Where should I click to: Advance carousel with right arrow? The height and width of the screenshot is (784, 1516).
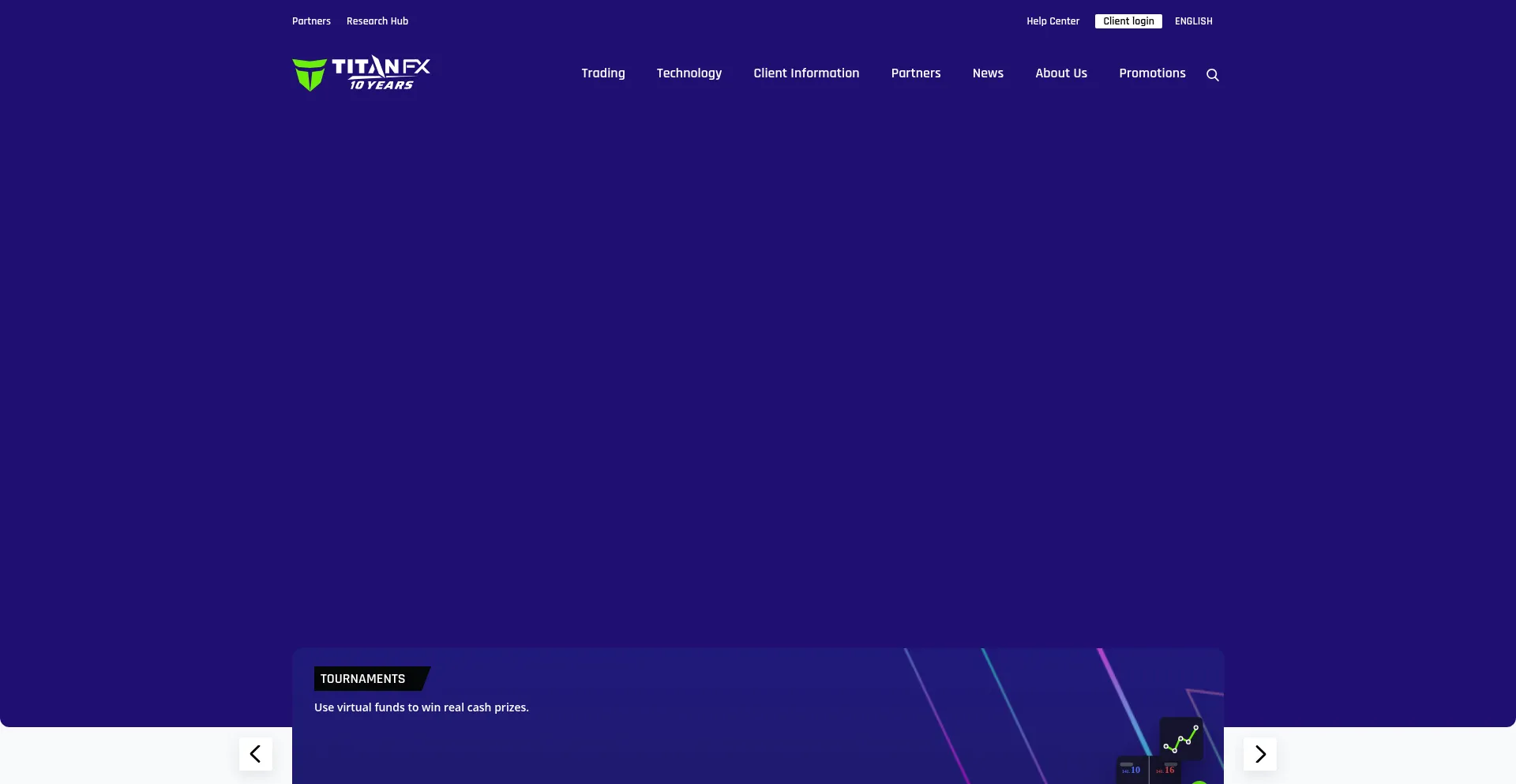[x=1260, y=754]
